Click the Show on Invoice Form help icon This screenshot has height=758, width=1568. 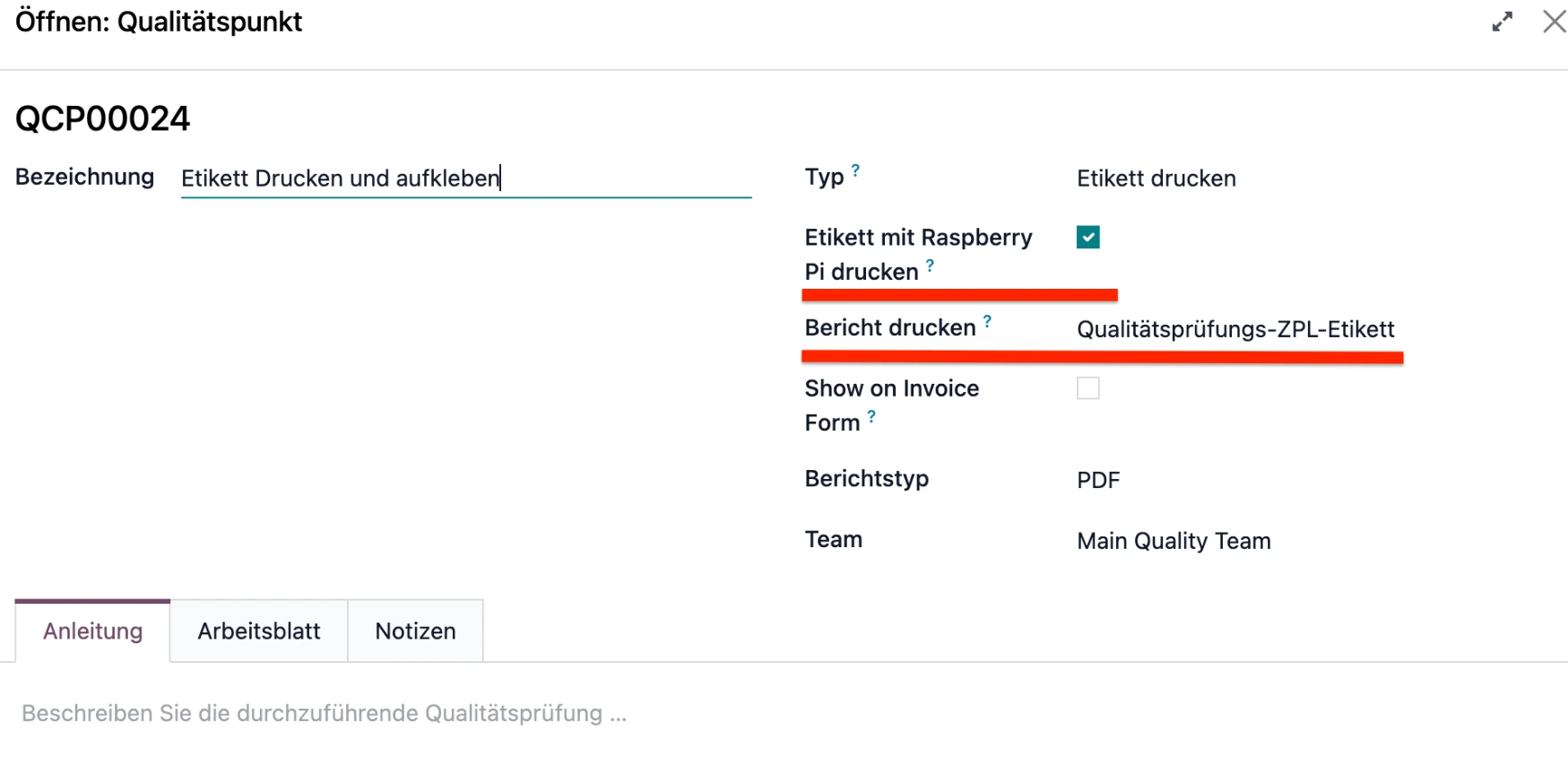point(871,416)
